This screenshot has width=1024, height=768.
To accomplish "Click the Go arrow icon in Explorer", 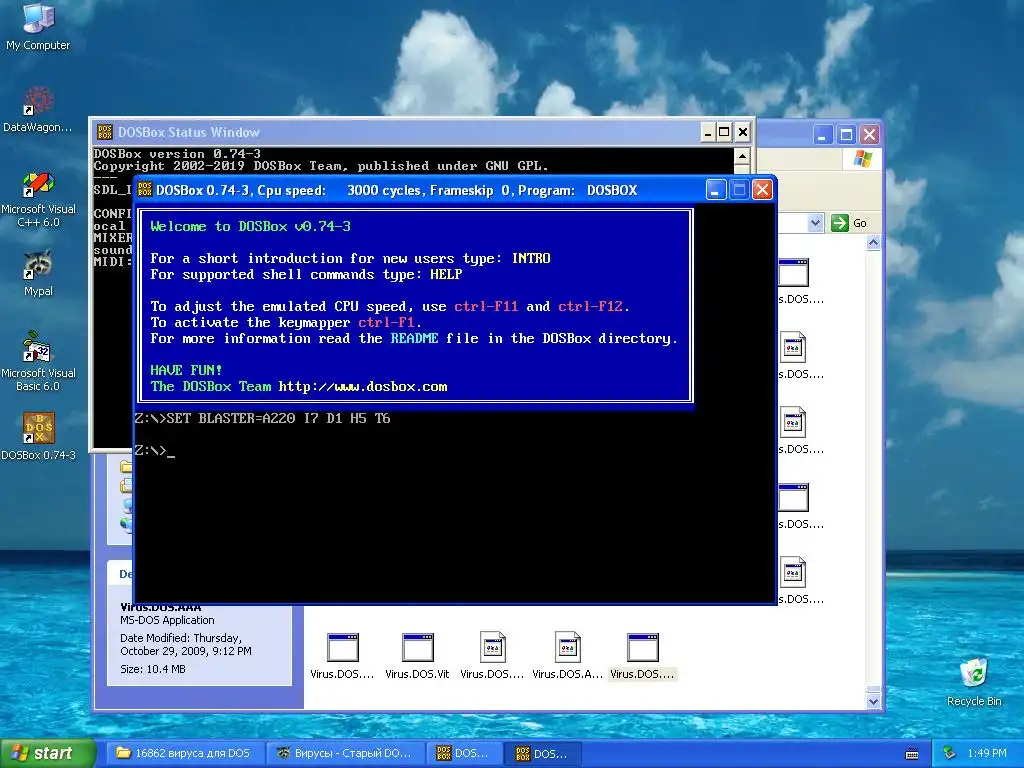I will point(839,223).
